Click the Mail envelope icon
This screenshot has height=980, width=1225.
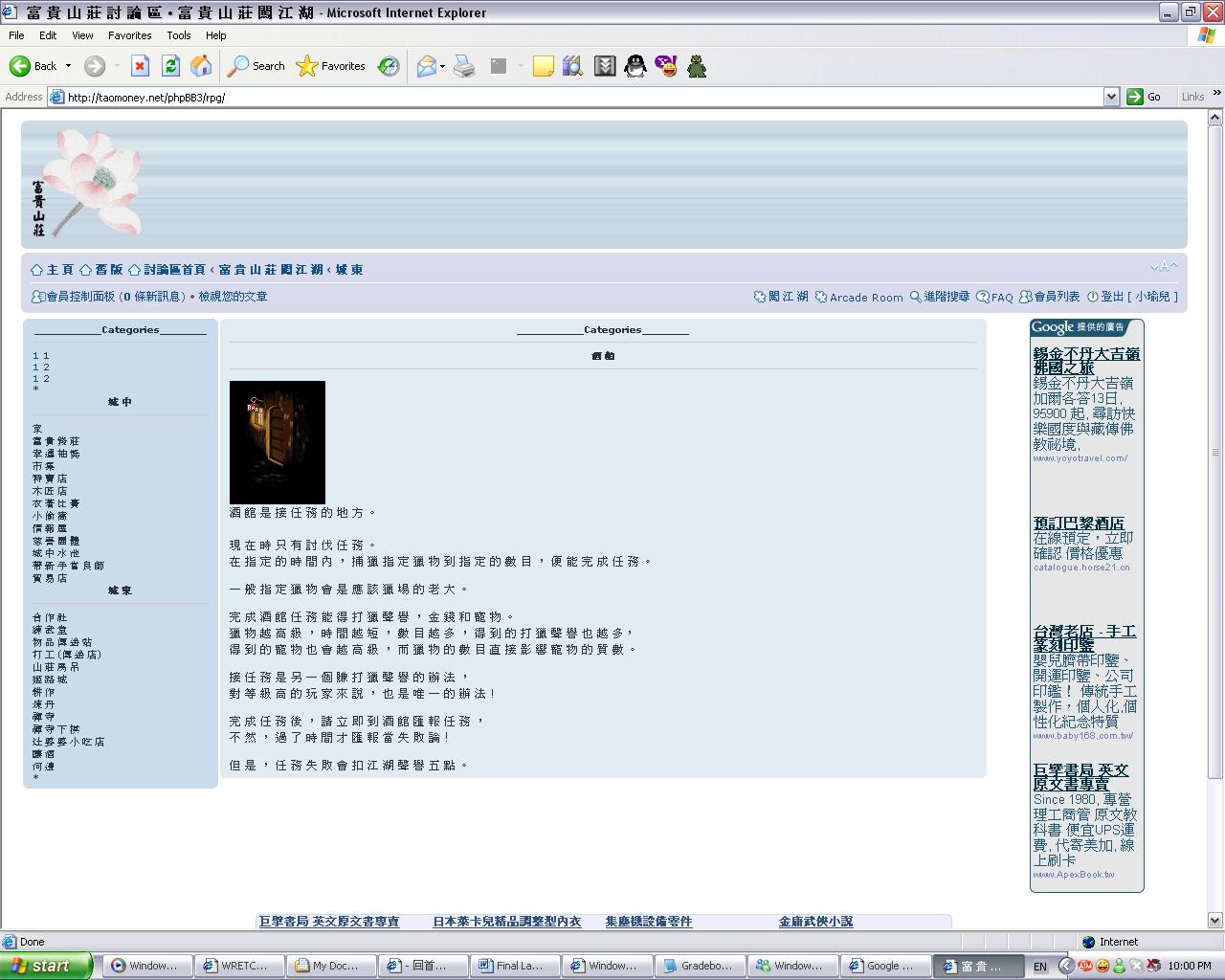426,66
